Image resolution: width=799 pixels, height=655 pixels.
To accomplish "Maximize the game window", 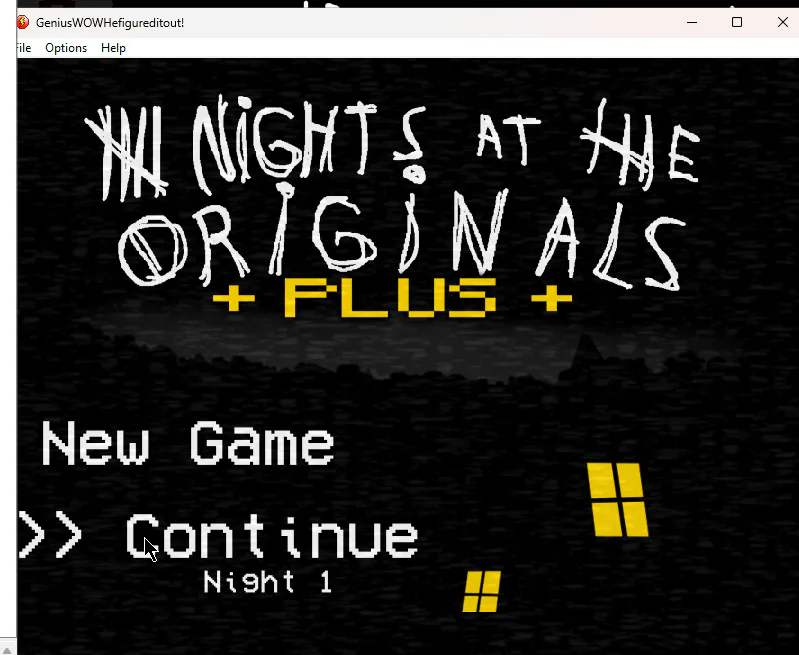I will 737,22.
